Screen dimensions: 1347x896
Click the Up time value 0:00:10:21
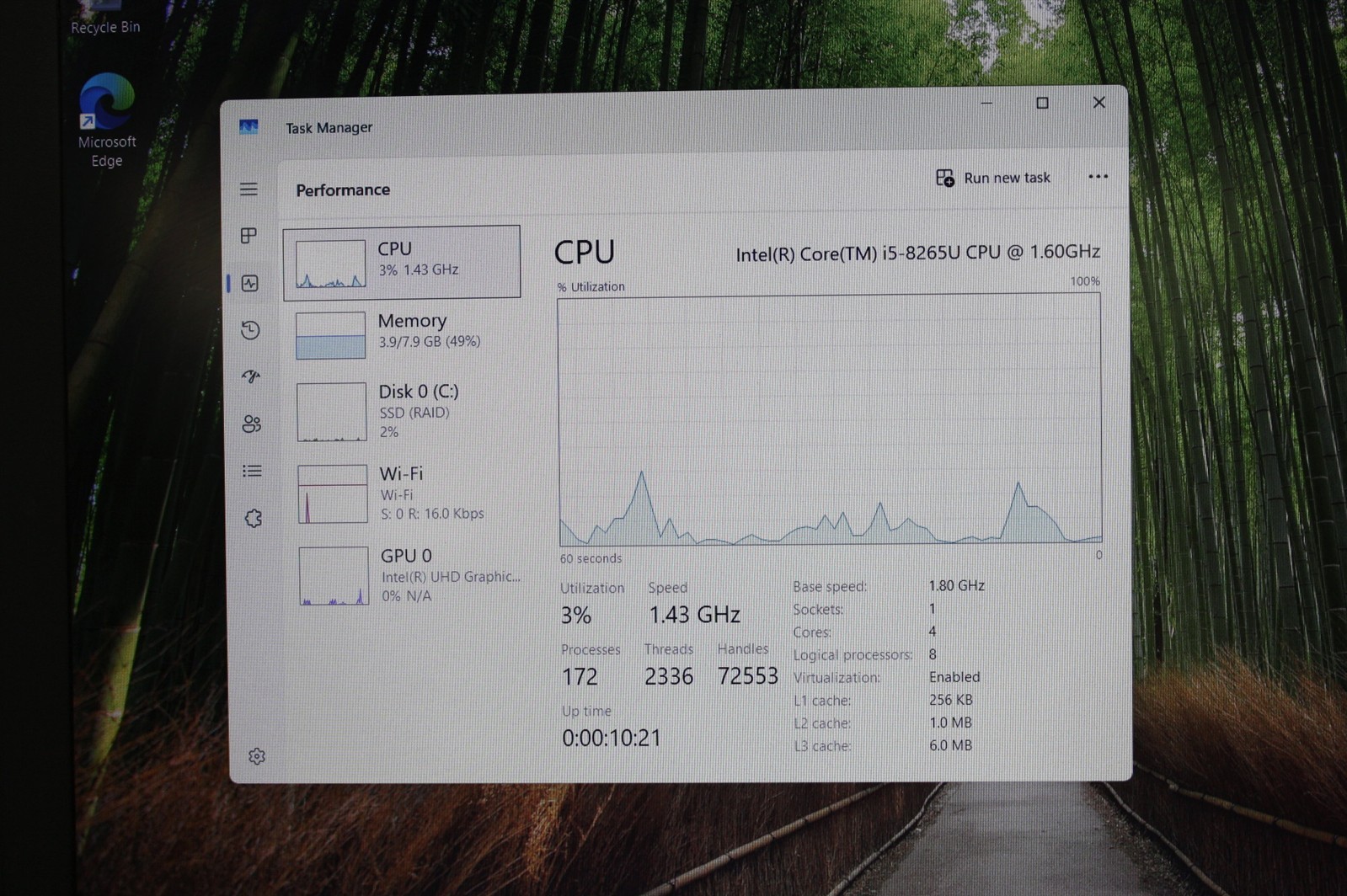612,739
